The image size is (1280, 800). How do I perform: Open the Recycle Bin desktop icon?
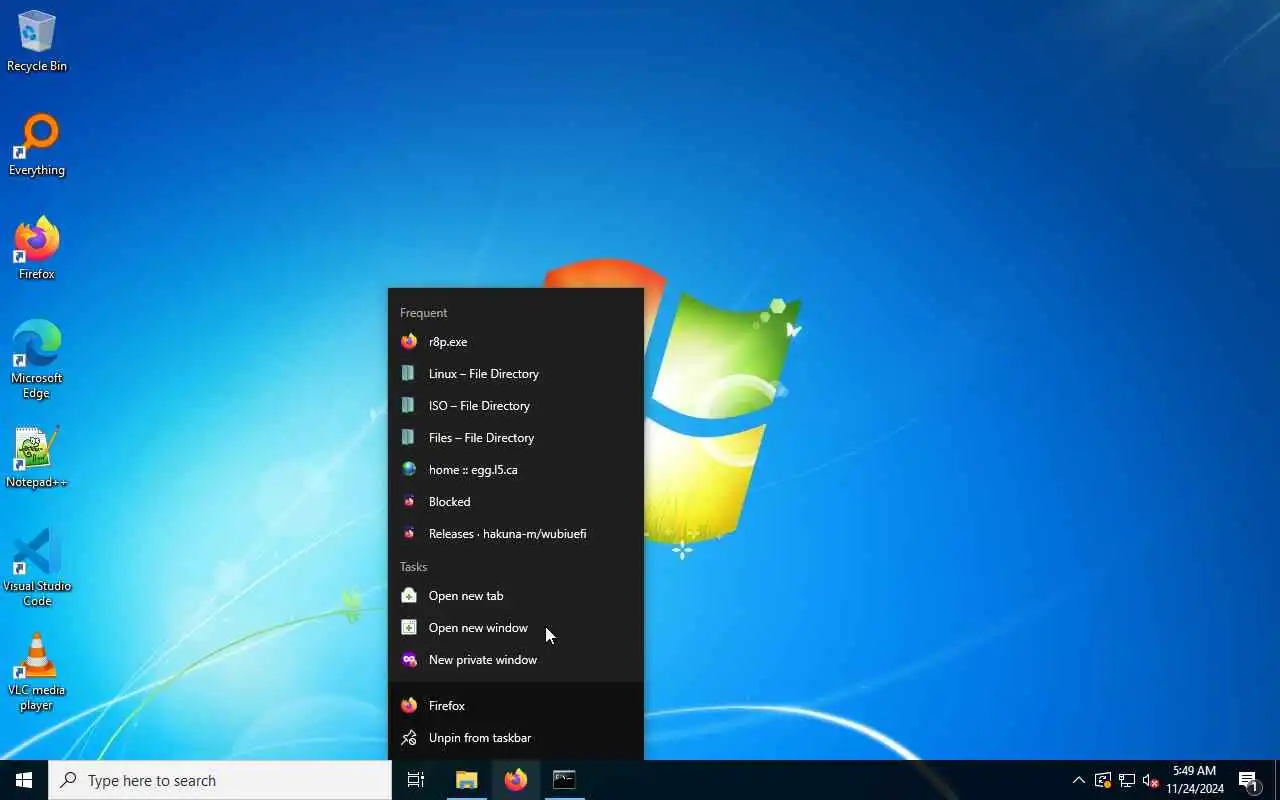click(x=37, y=42)
